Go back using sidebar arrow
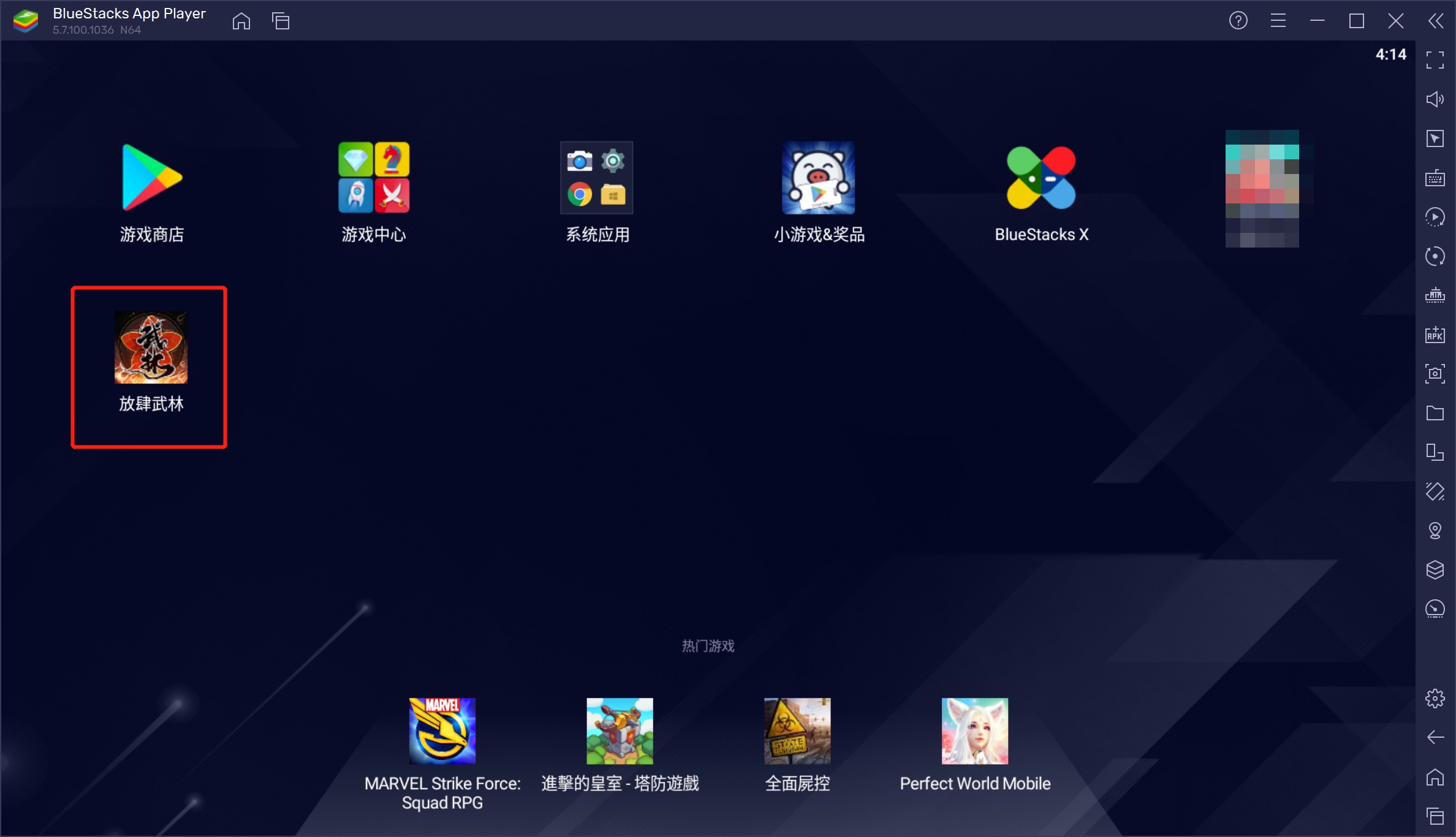This screenshot has width=1456, height=837. 1435,737
